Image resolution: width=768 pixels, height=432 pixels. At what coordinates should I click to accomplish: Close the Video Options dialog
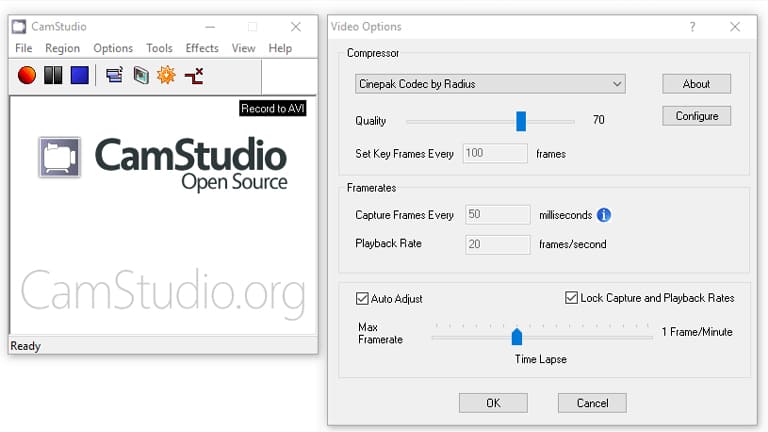point(735,27)
